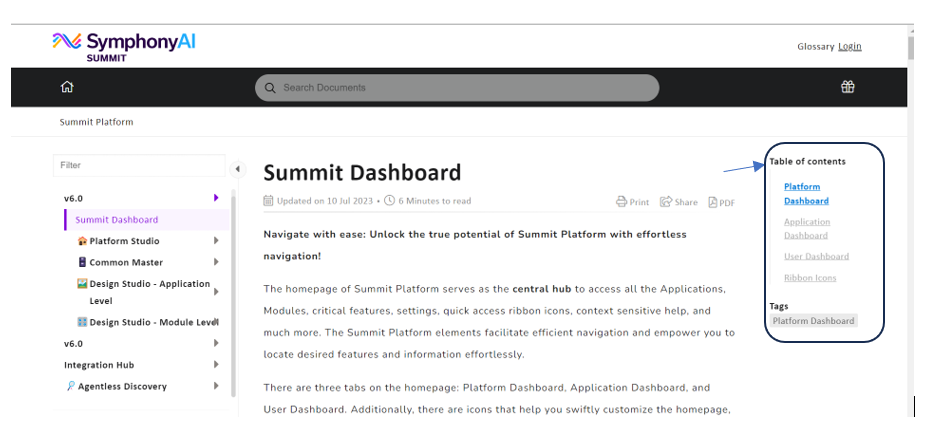This screenshot has width=931, height=432.
Task: Expand Design Studio - Application Level arrow
Action: point(216,292)
